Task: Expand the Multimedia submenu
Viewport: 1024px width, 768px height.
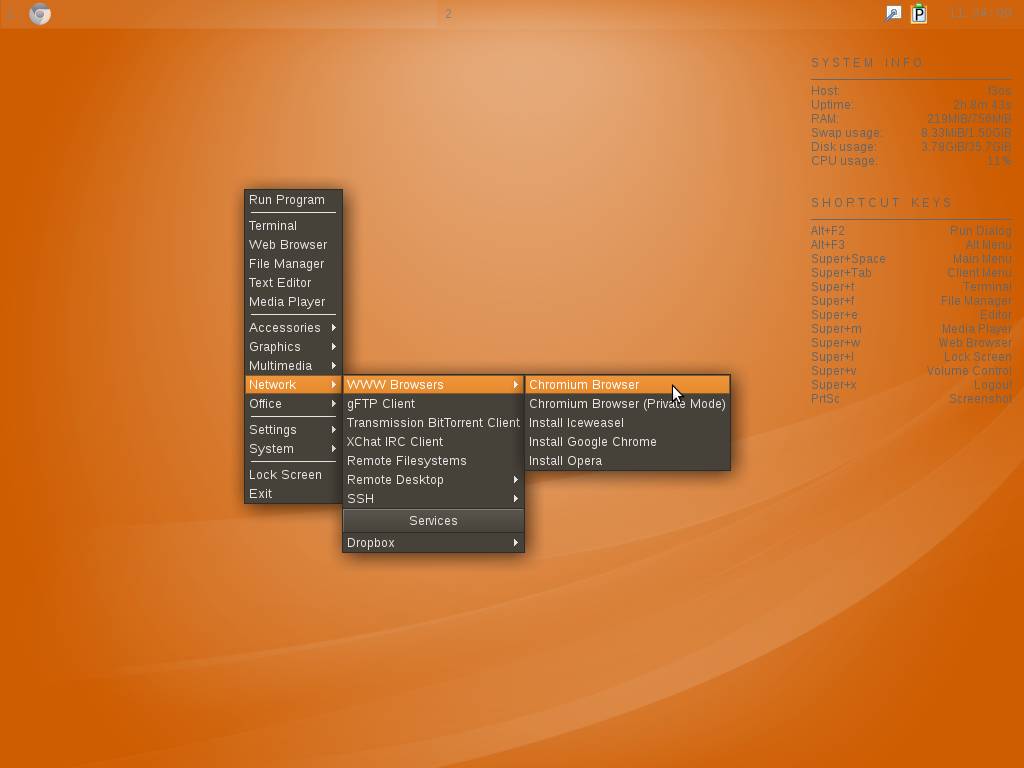Action: click(x=293, y=365)
